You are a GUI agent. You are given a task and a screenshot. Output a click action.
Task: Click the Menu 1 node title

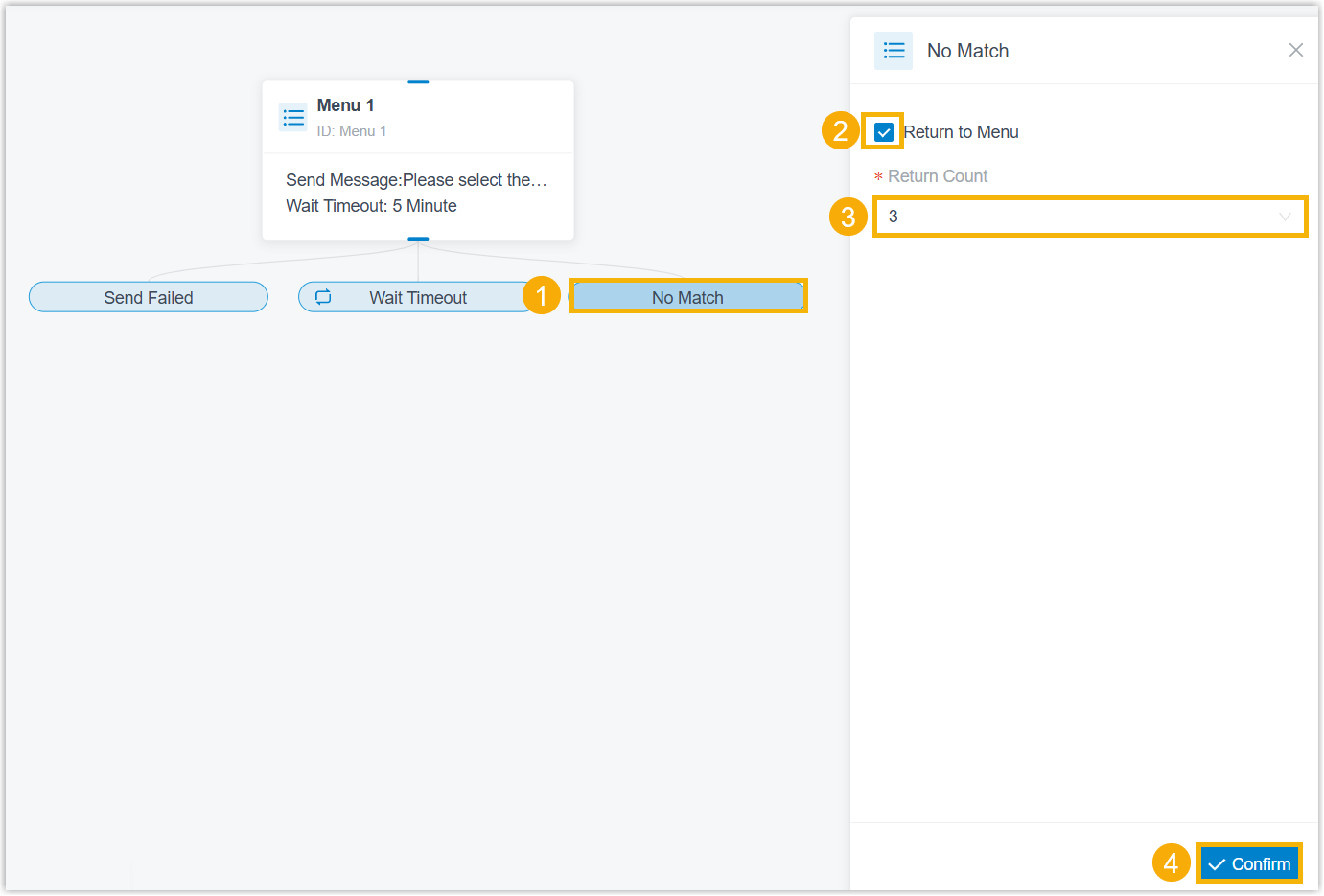click(x=345, y=105)
